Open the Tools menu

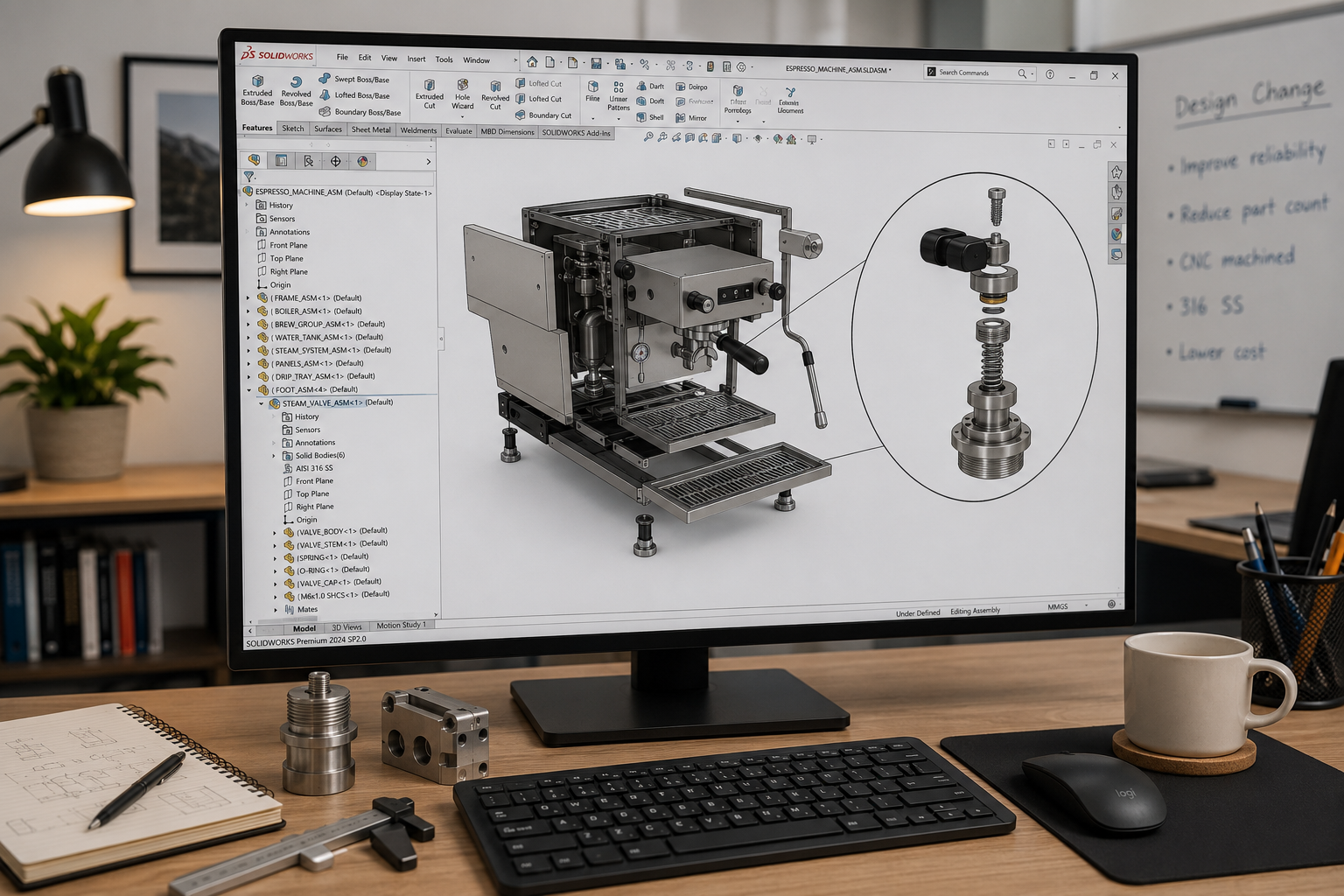444,59
